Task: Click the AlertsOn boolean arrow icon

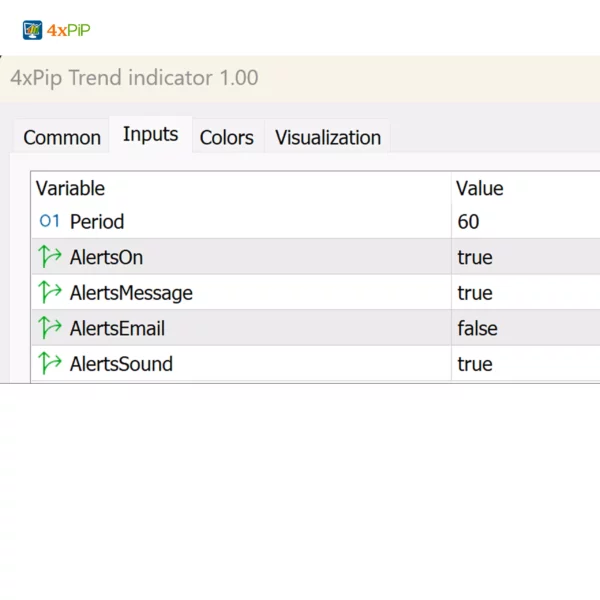Action: [50, 257]
